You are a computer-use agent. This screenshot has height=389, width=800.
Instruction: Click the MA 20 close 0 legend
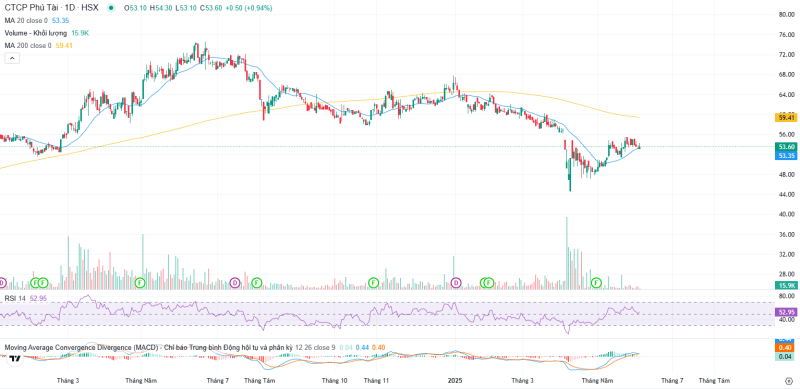pyautogui.click(x=26, y=20)
